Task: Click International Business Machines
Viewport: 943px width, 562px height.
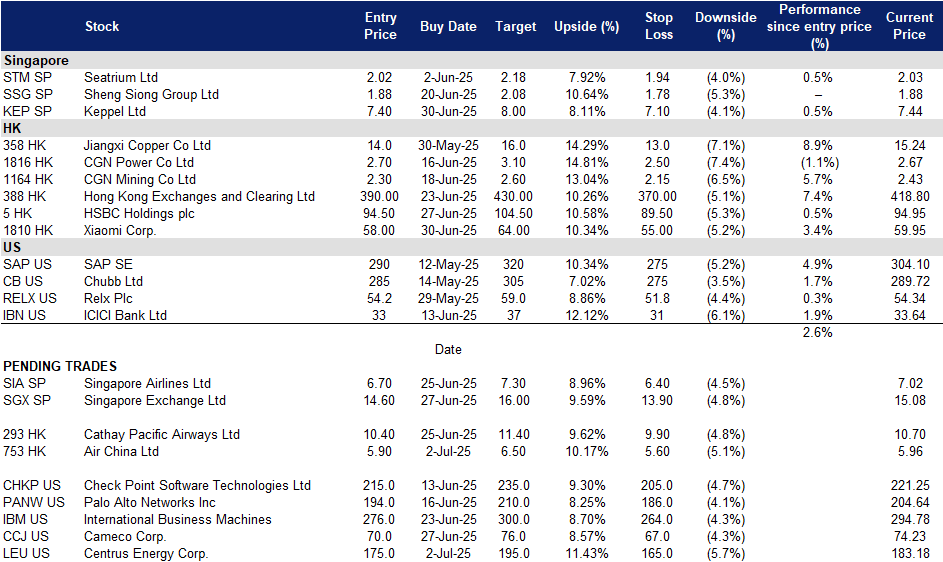Action: coord(178,519)
